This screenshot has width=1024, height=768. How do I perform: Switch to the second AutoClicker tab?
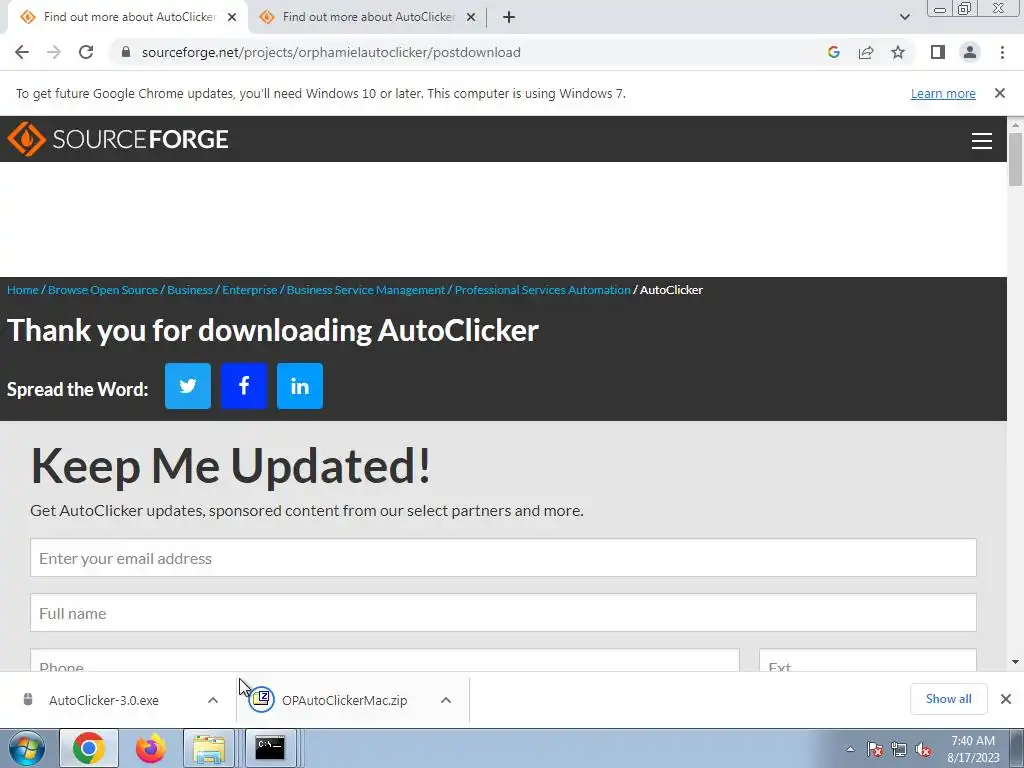point(367,17)
